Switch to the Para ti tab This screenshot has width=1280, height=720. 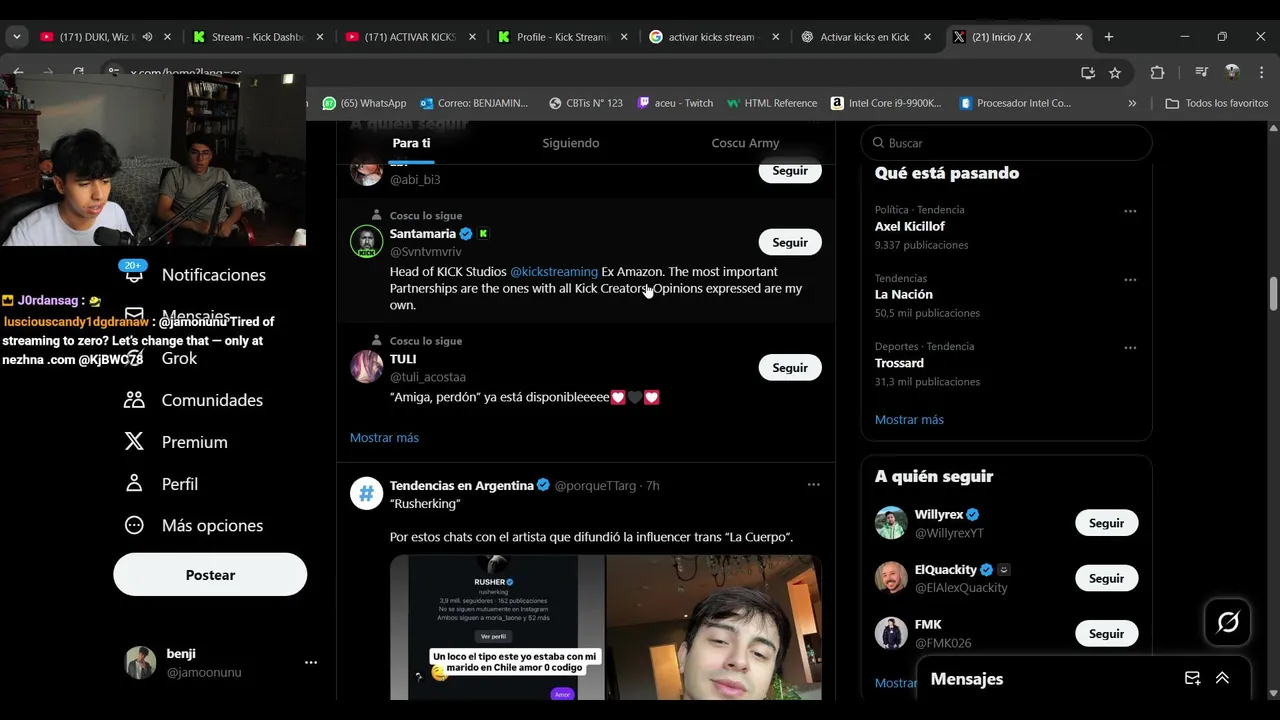coord(411,143)
